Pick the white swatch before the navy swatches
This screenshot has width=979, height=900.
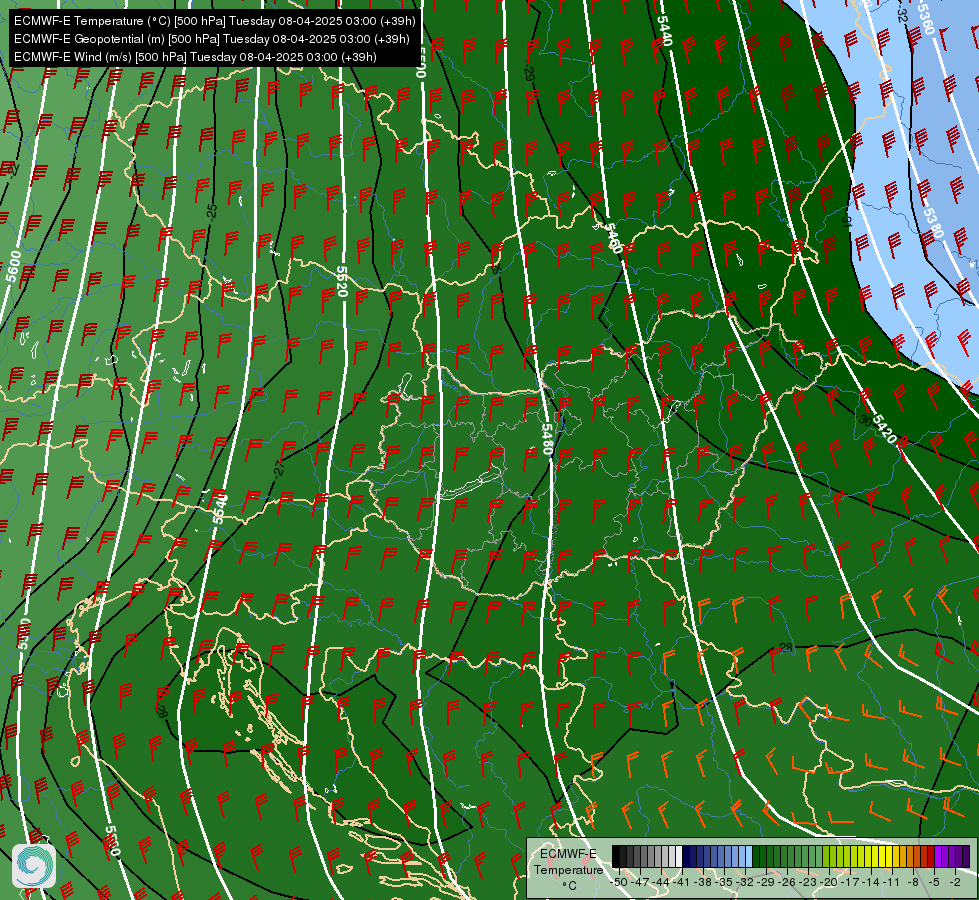click(x=679, y=856)
